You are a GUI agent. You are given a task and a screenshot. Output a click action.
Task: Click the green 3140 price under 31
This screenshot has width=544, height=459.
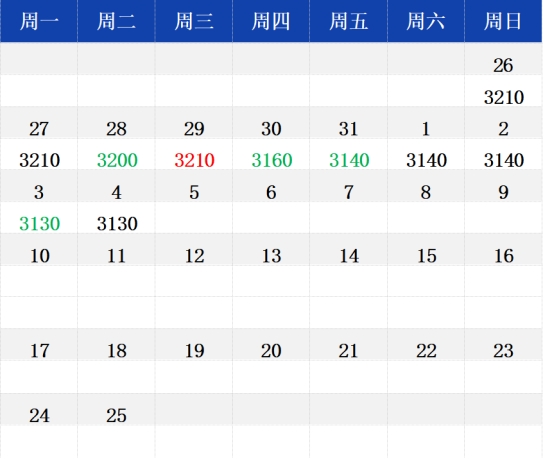click(349, 160)
